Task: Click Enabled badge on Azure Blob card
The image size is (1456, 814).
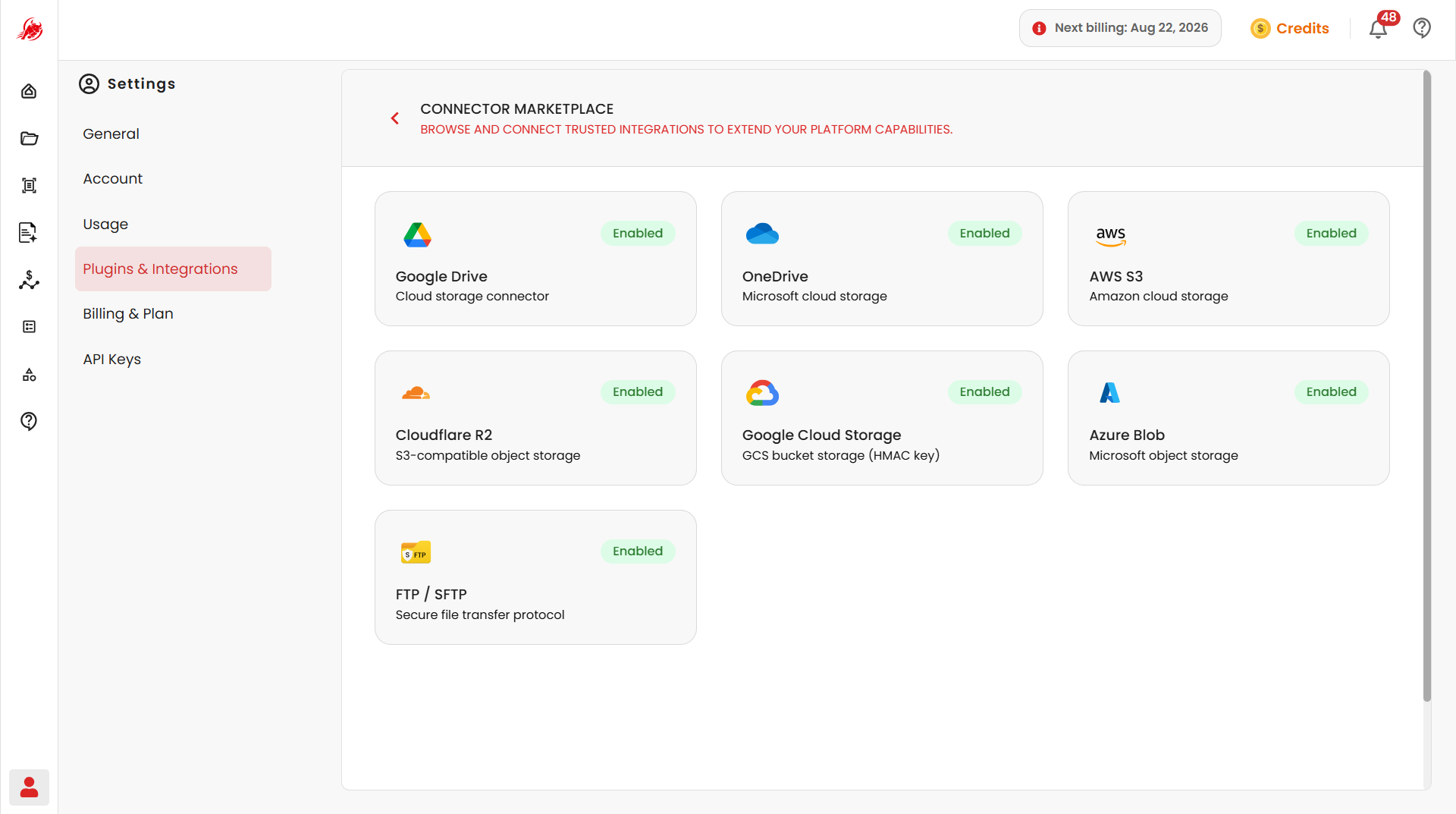Action: 1331,392
